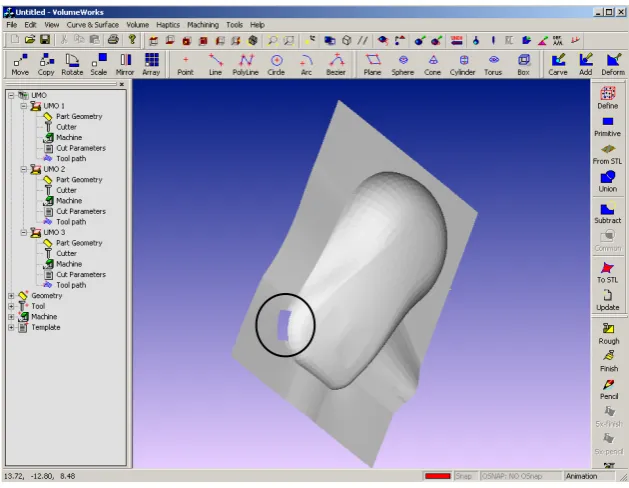Create a Cone primitive

[x=432, y=65]
